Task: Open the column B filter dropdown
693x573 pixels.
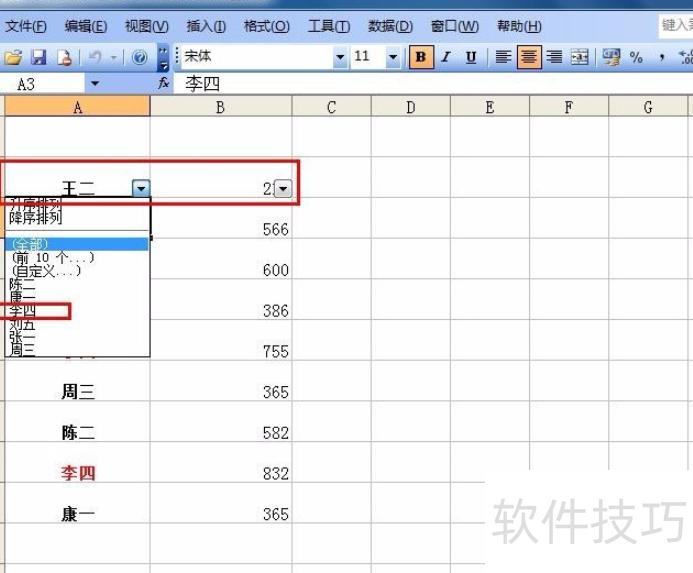Action: click(283, 189)
